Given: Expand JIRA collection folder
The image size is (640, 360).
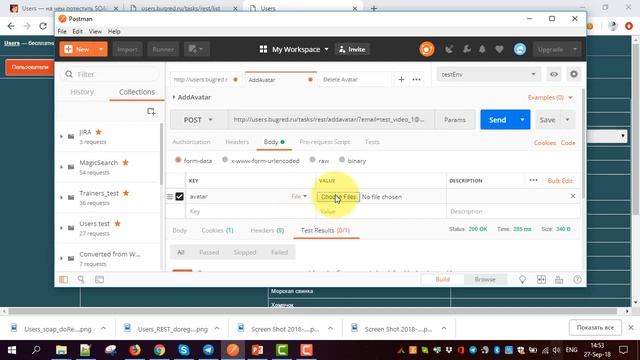Looking at the screenshot, I should tap(62, 136).
